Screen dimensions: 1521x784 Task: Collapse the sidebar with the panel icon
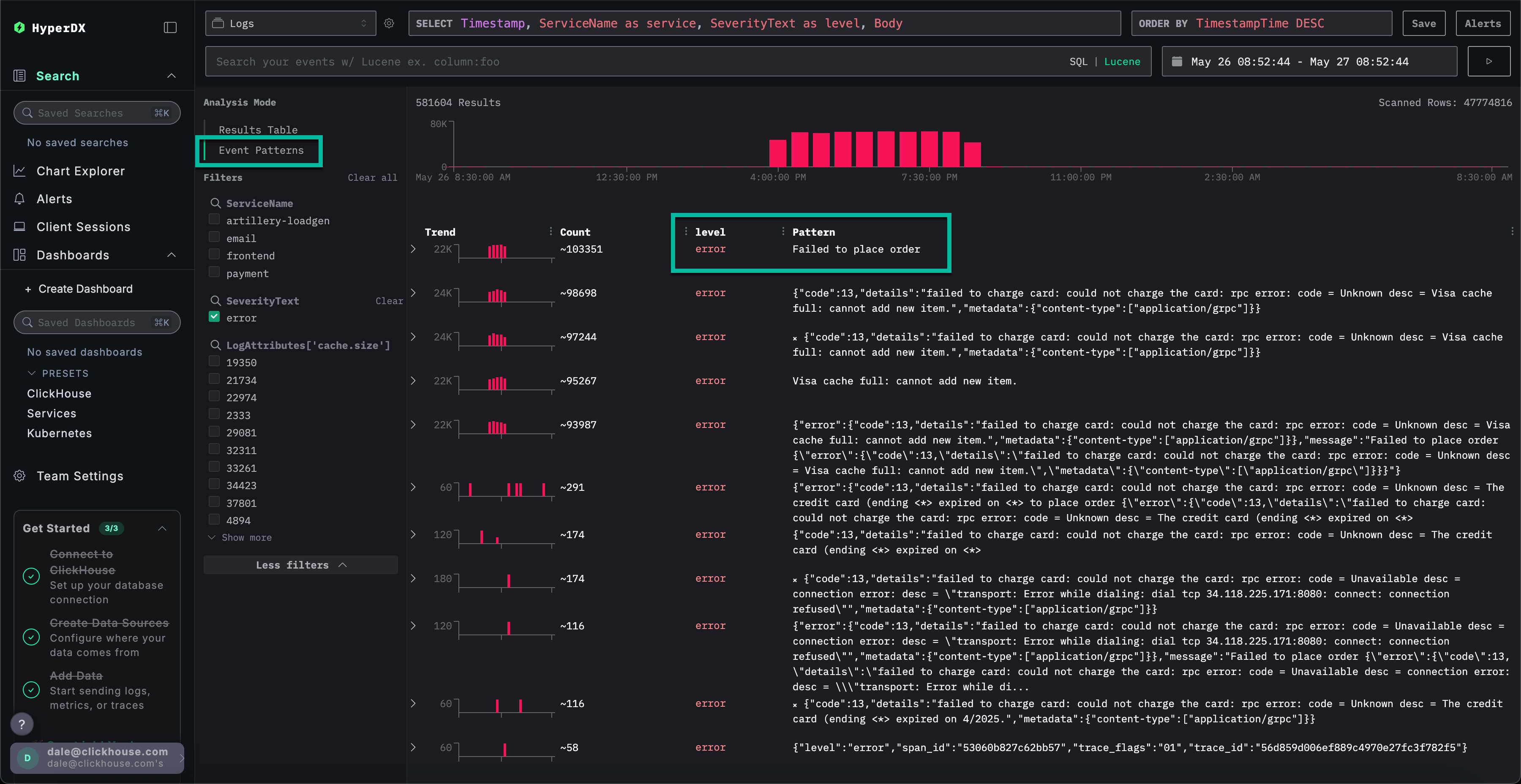pos(170,27)
